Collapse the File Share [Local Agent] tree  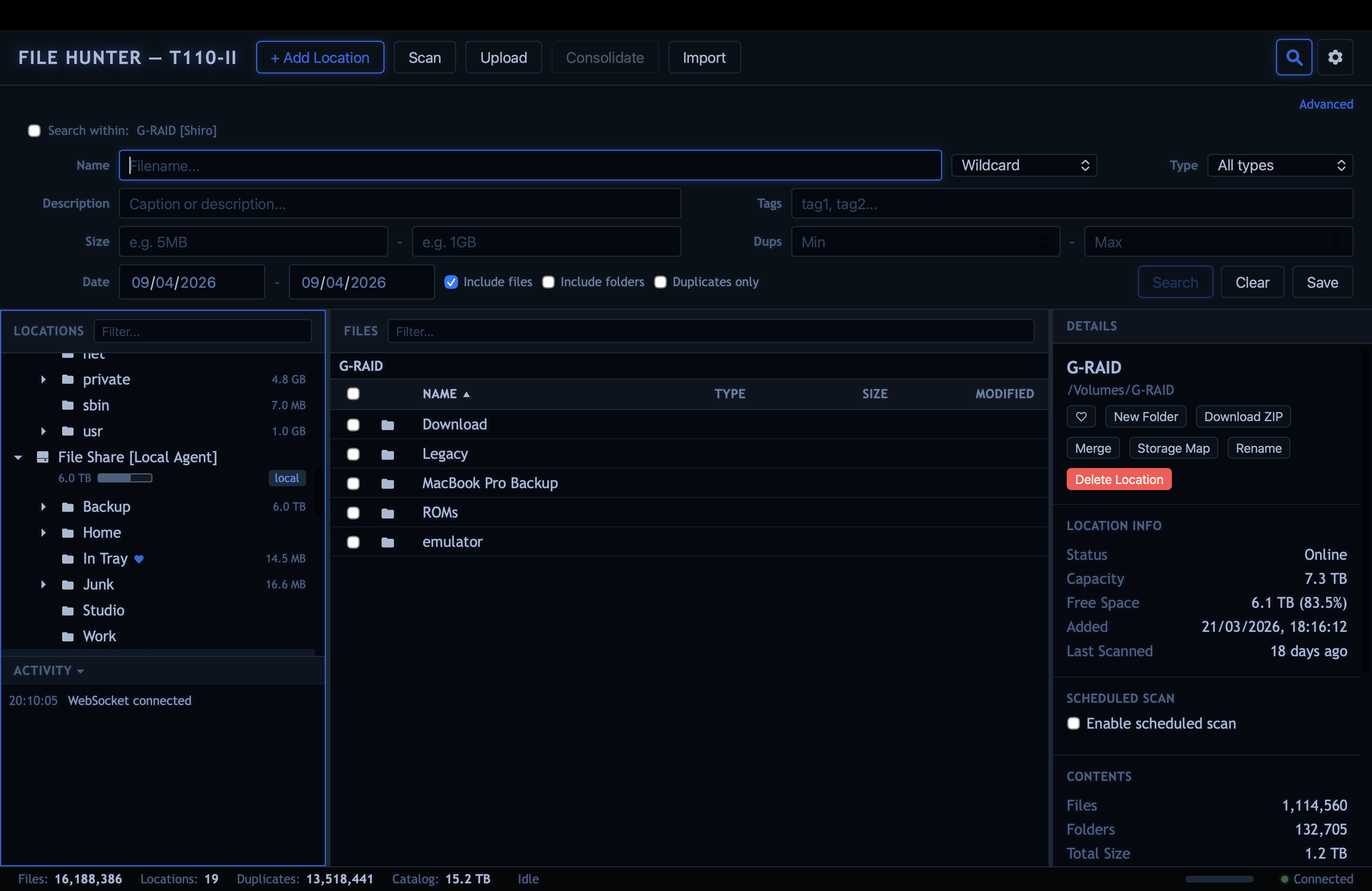pos(18,457)
